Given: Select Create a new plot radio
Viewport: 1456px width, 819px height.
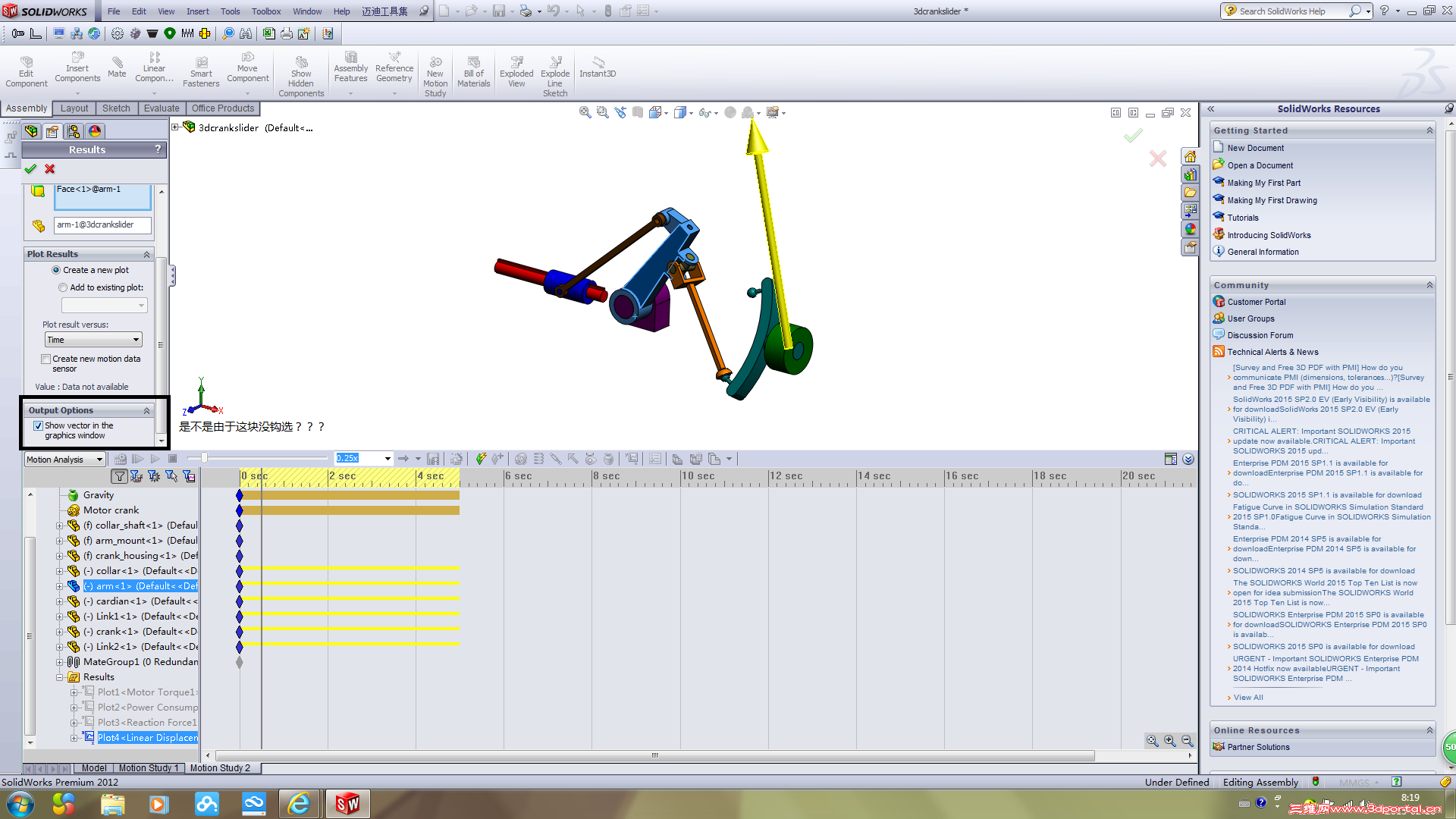Looking at the screenshot, I should pos(56,270).
